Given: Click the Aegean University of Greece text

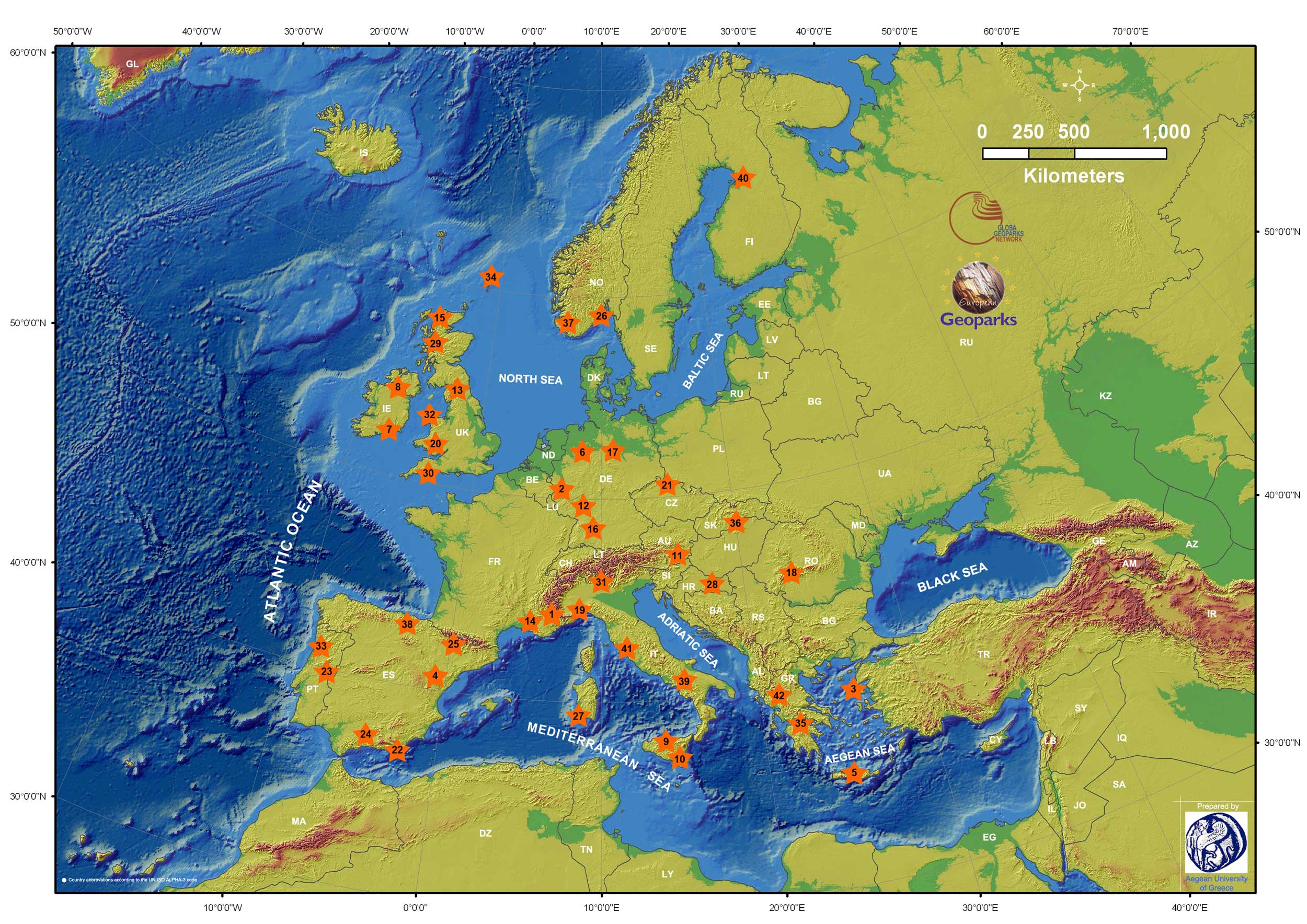Looking at the screenshot, I should [1217, 883].
